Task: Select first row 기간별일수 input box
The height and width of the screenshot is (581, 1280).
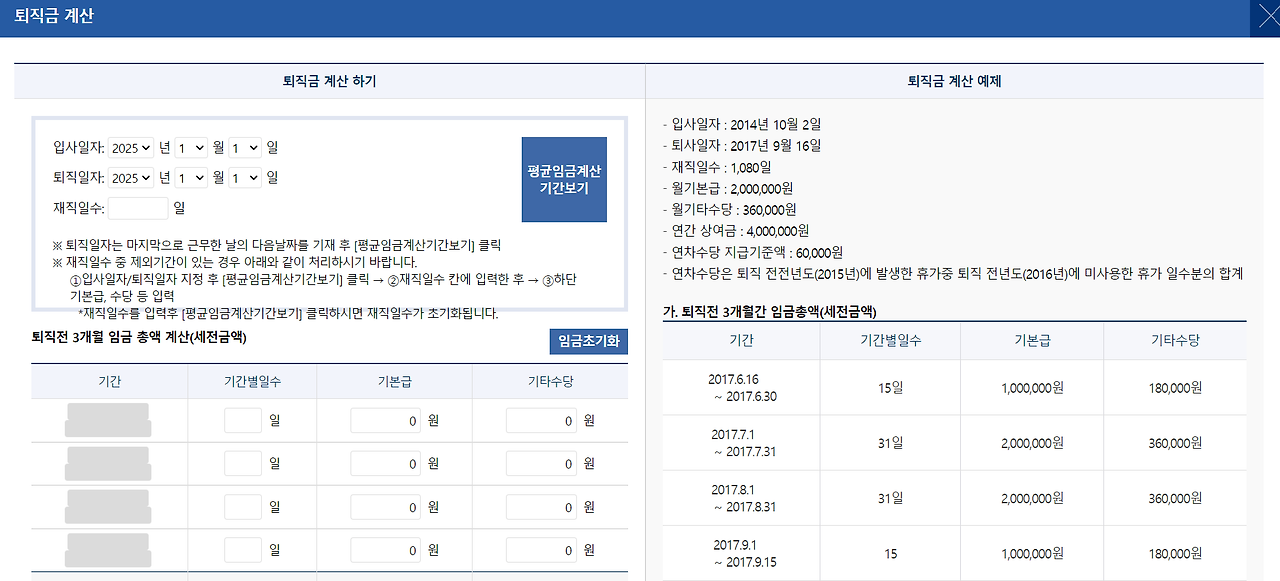Action: pos(243,421)
